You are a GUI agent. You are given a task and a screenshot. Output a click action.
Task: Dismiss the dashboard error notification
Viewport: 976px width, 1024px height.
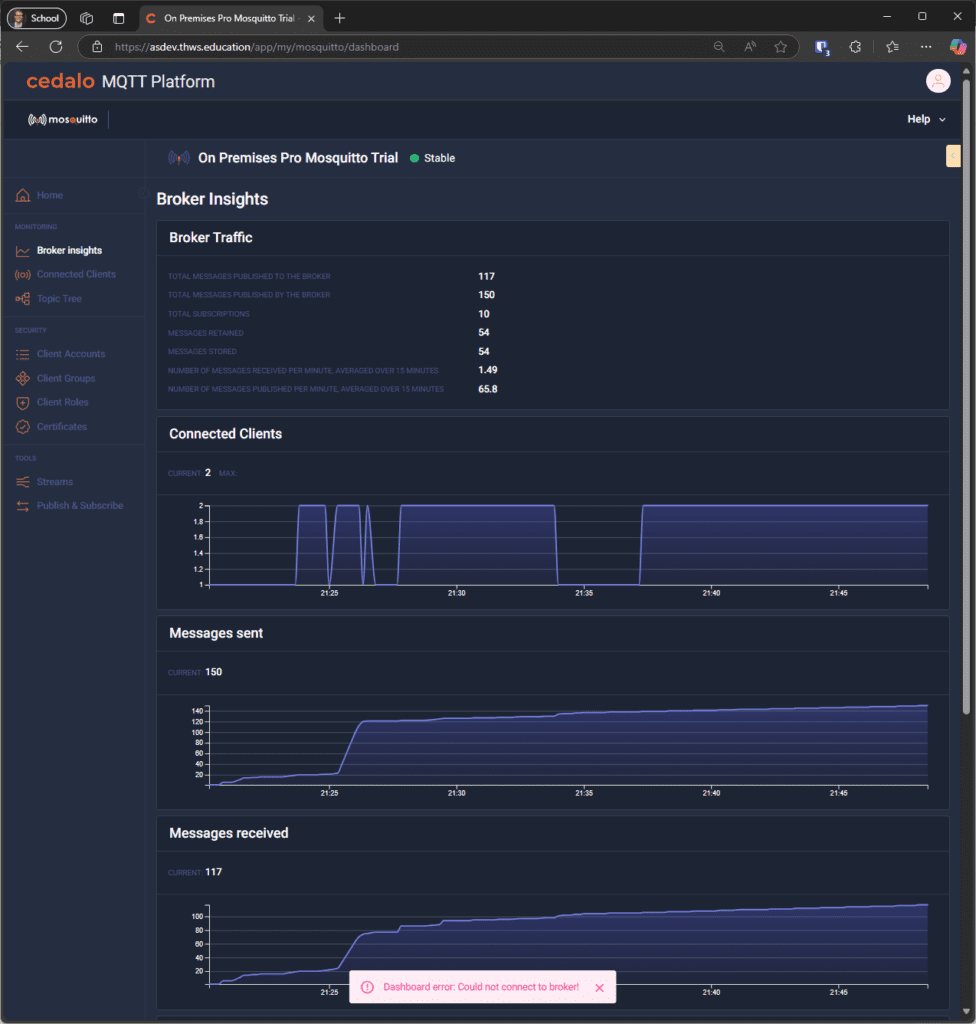click(599, 987)
